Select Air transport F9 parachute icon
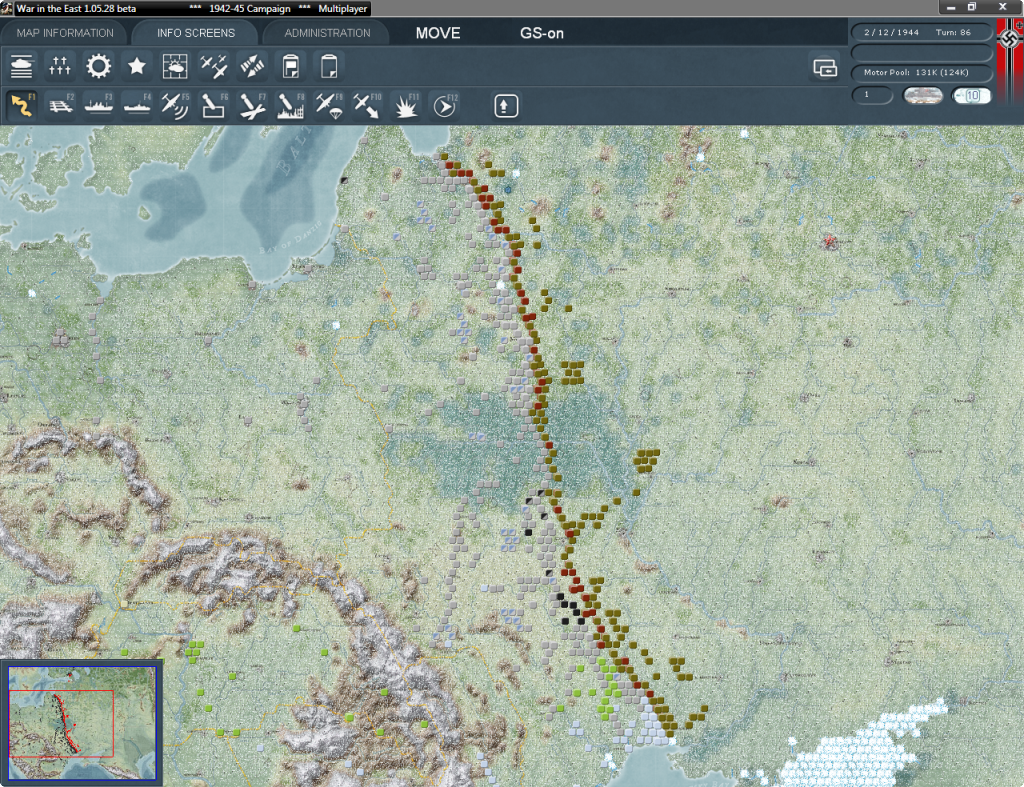 (328, 106)
